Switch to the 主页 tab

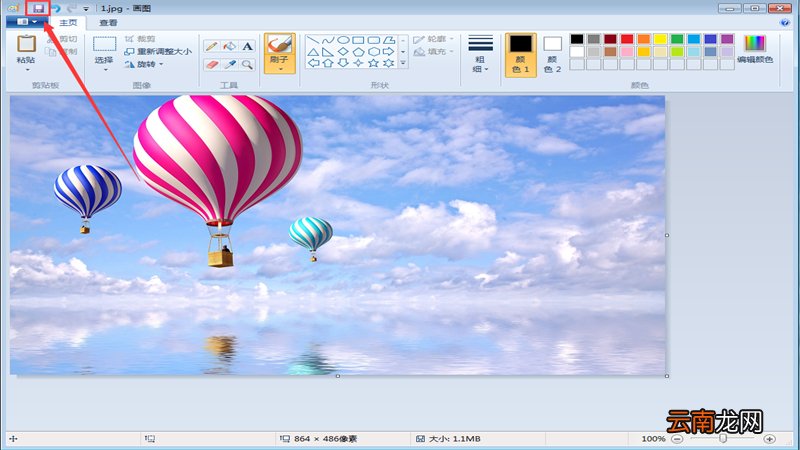point(68,22)
